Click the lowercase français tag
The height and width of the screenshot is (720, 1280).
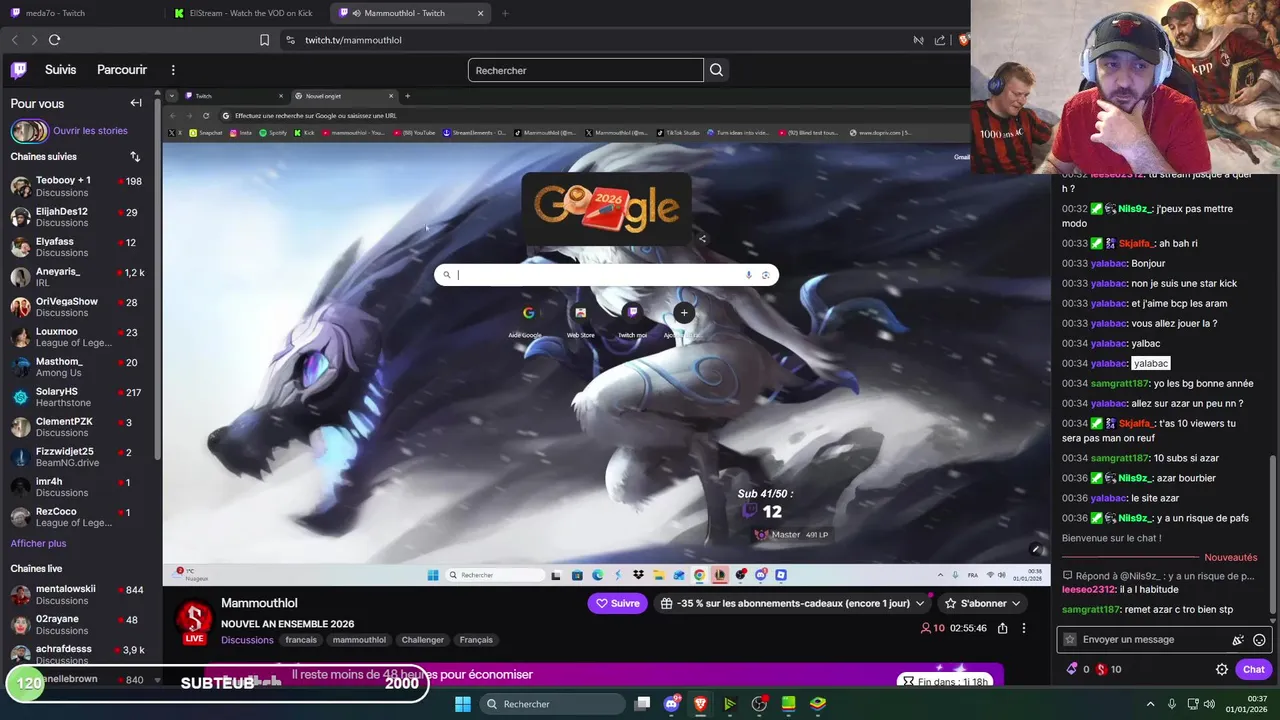pos(301,640)
